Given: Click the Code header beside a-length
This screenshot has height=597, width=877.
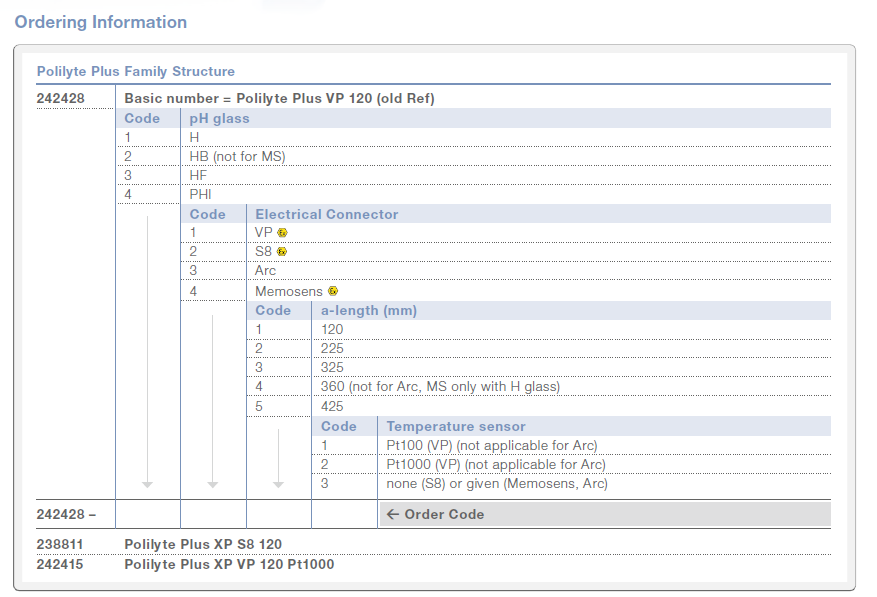Looking at the screenshot, I should pyautogui.click(x=273, y=311).
